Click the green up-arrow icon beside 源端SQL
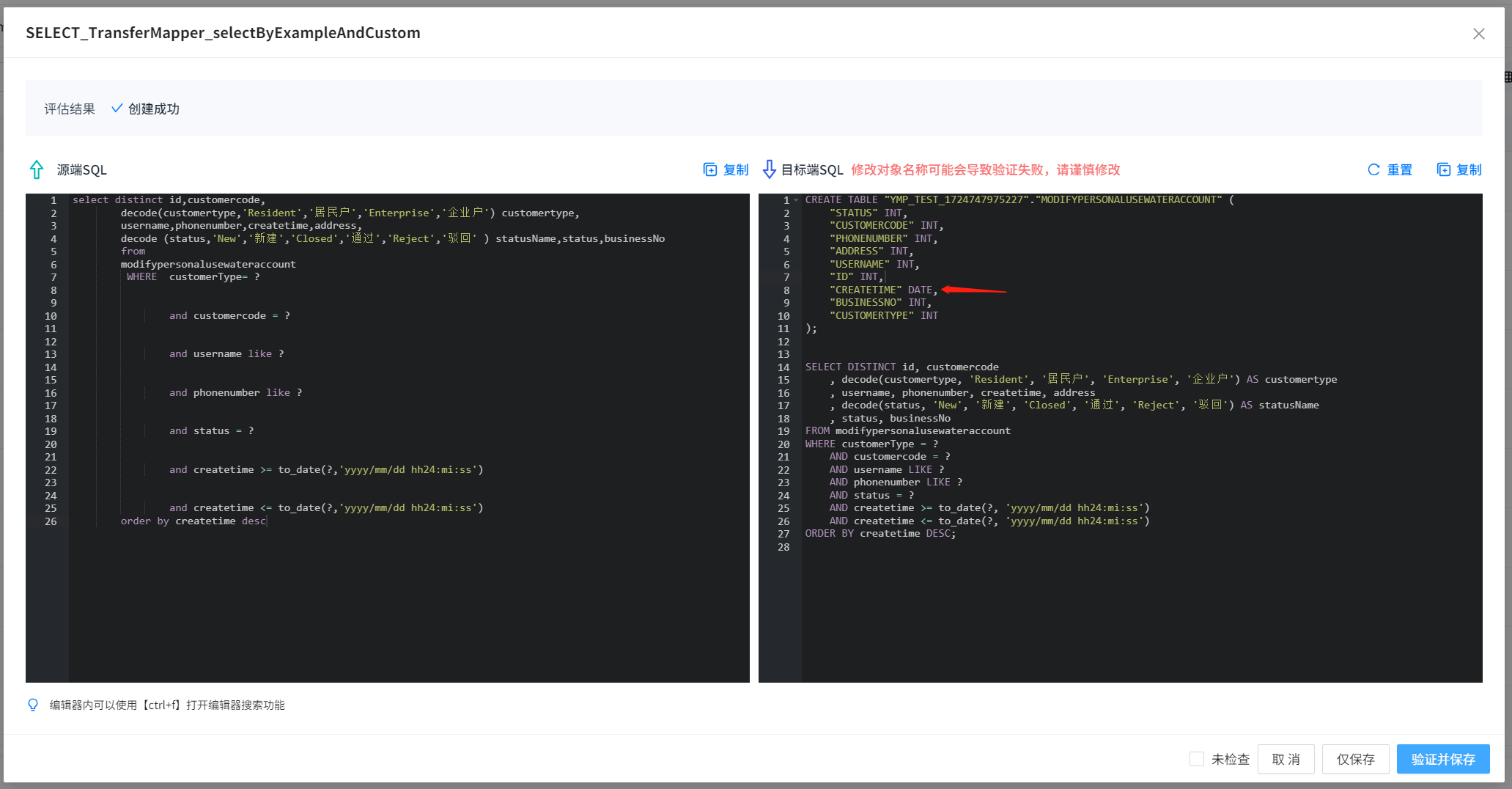Viewport: 1512px width, 789px height. (x=36, y=169)
